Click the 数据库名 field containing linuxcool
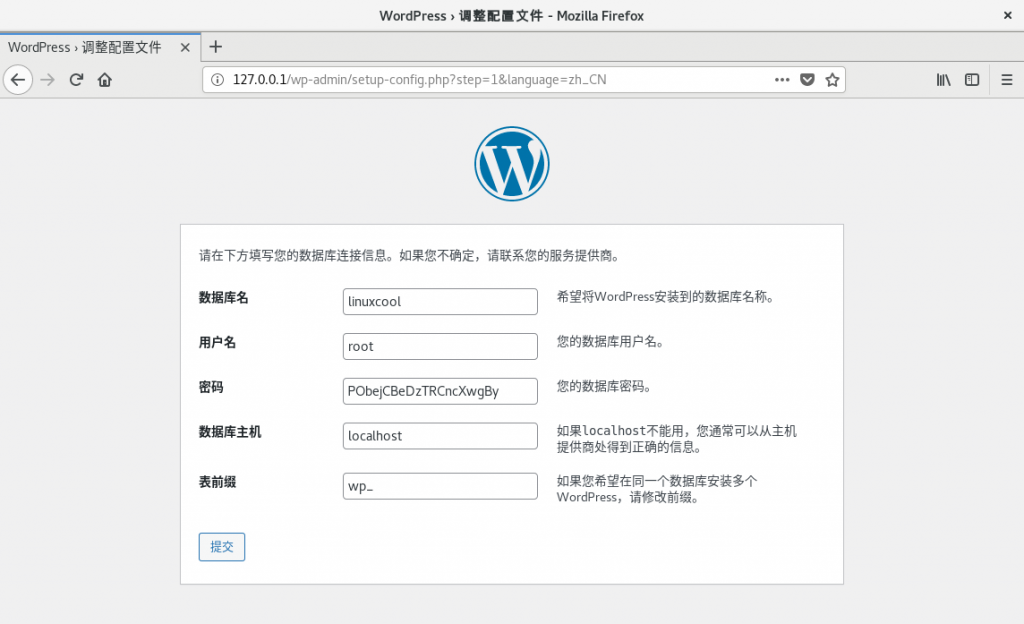This screenshot has height=624, width=1024. click(440, 301)
